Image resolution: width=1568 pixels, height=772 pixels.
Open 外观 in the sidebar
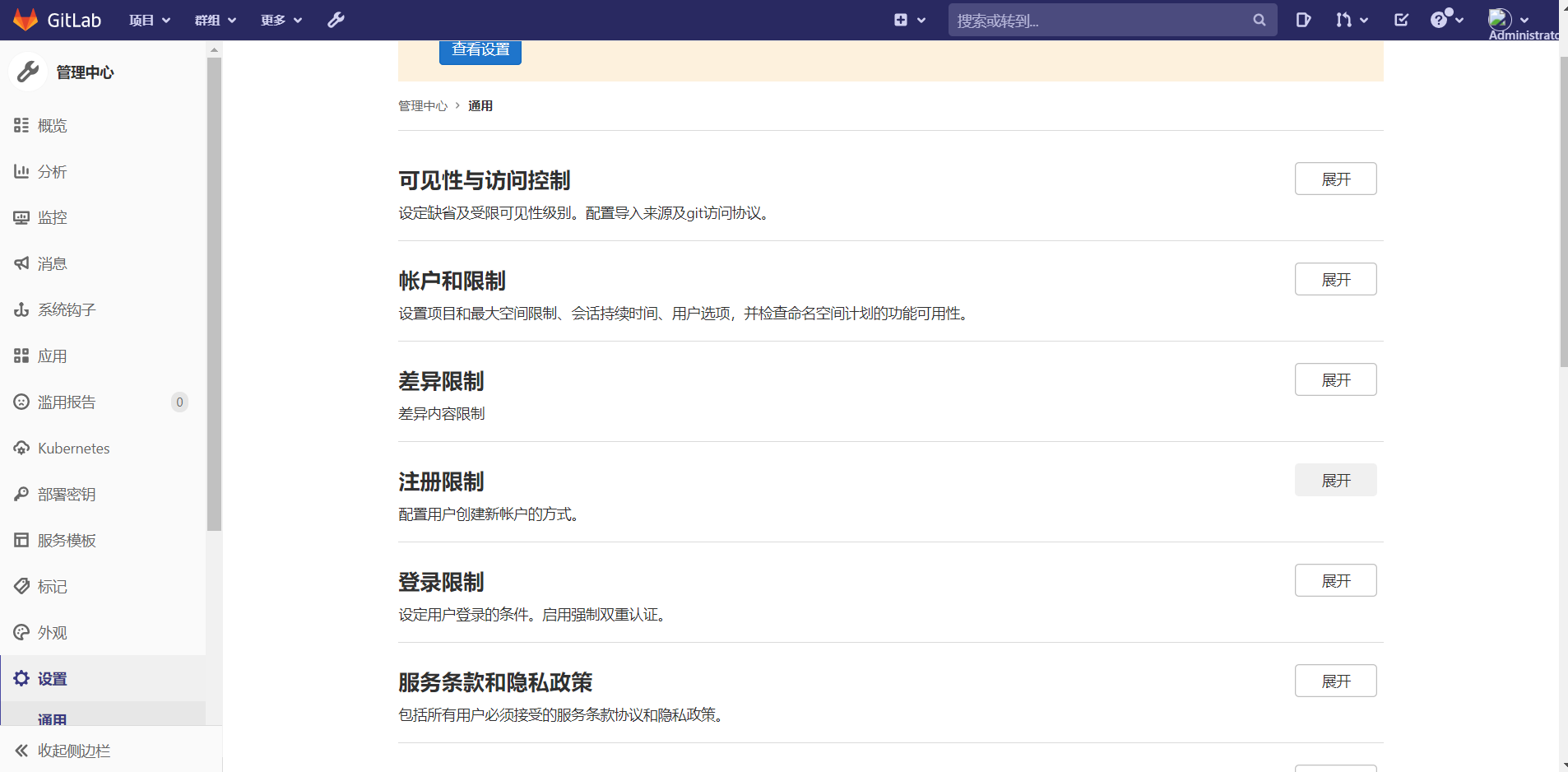pos(103,632)
